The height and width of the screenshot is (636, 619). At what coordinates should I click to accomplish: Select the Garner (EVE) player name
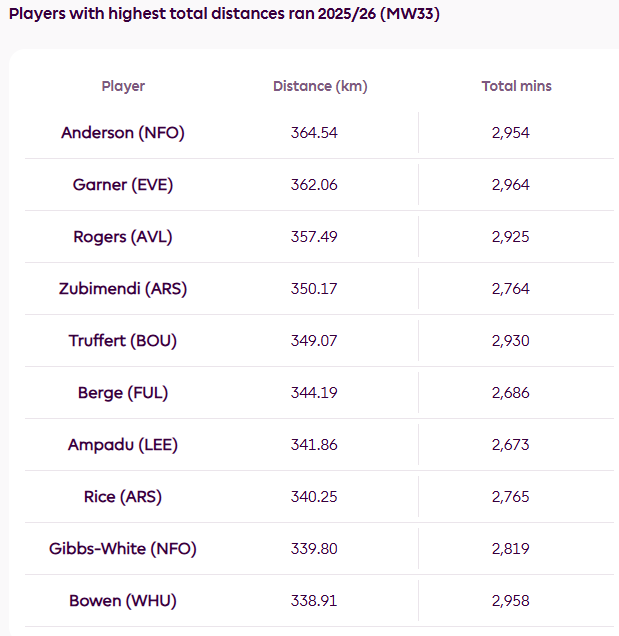pos(123,185)
